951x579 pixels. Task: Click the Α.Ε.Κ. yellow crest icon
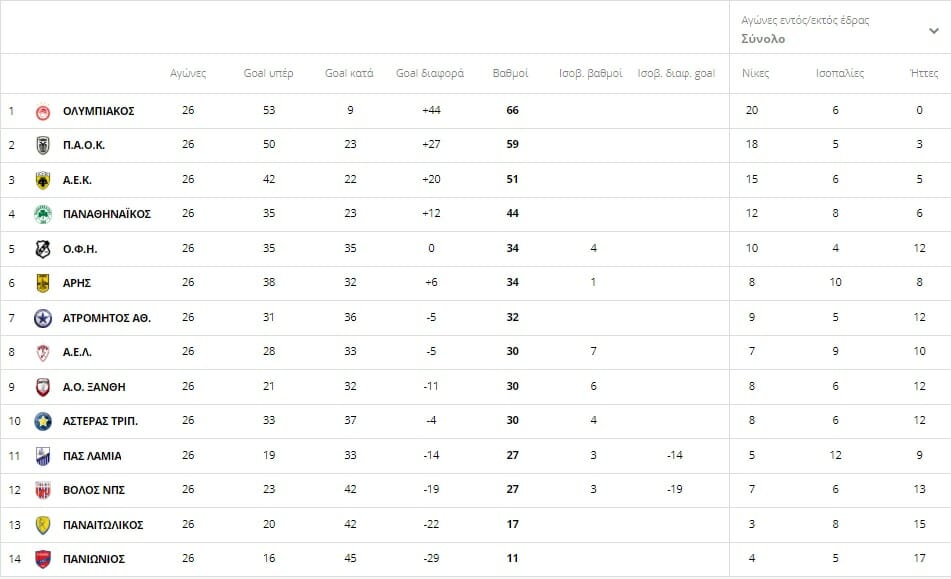click(x=42, y=180)
